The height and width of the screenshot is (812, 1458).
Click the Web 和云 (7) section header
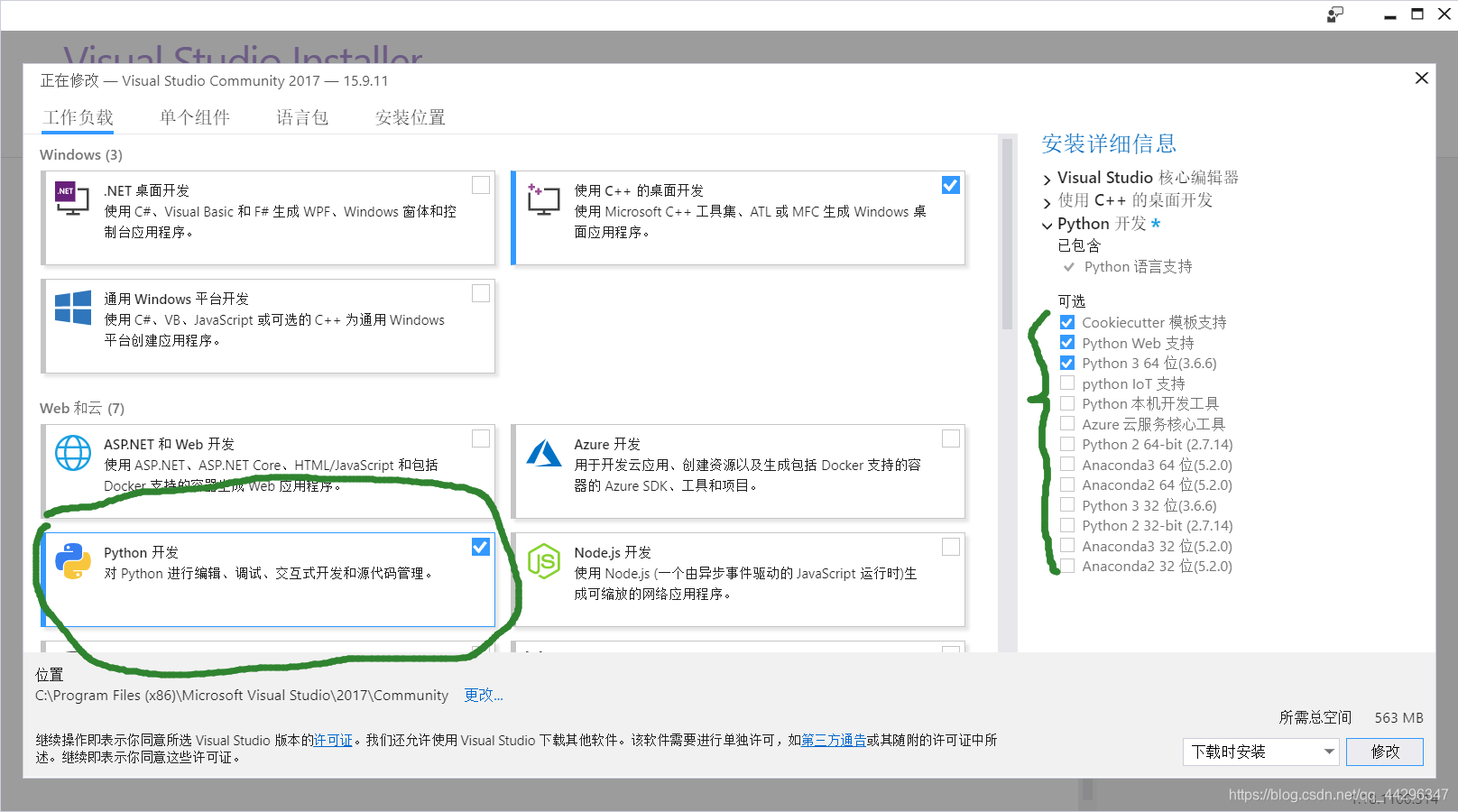click(82, 408)
